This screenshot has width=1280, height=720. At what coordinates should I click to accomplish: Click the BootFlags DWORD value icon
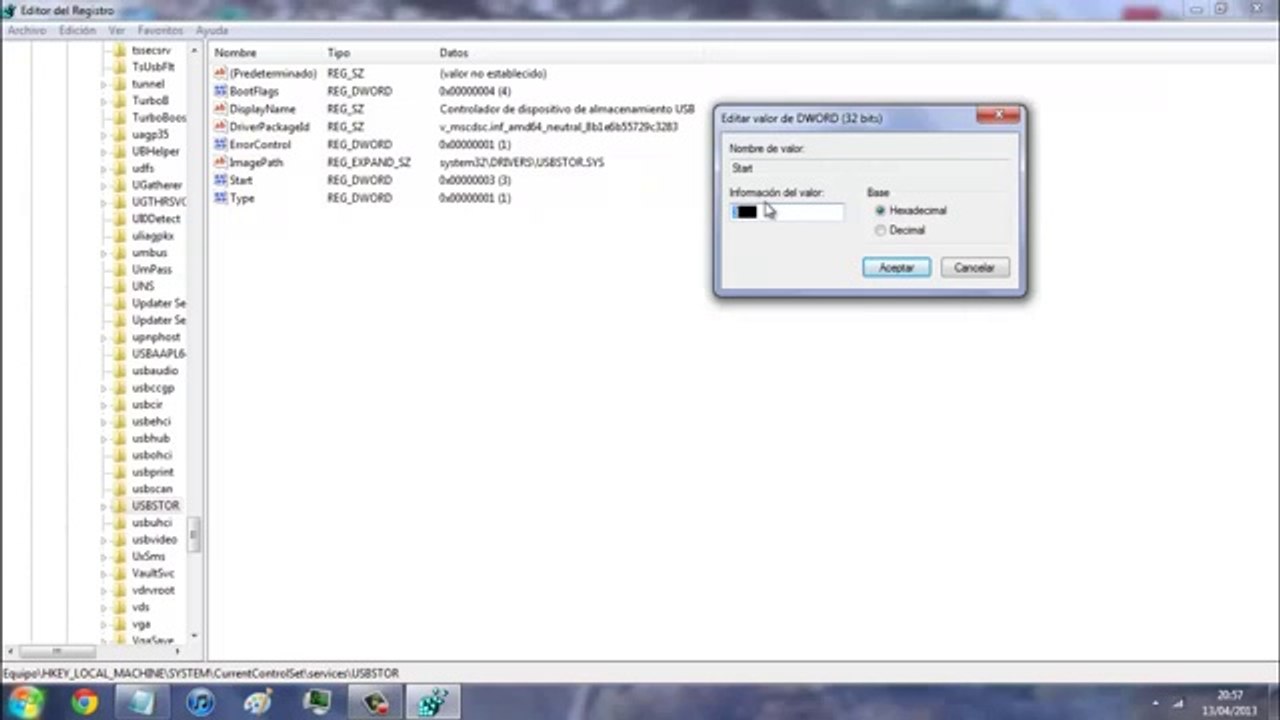[220, 91]
